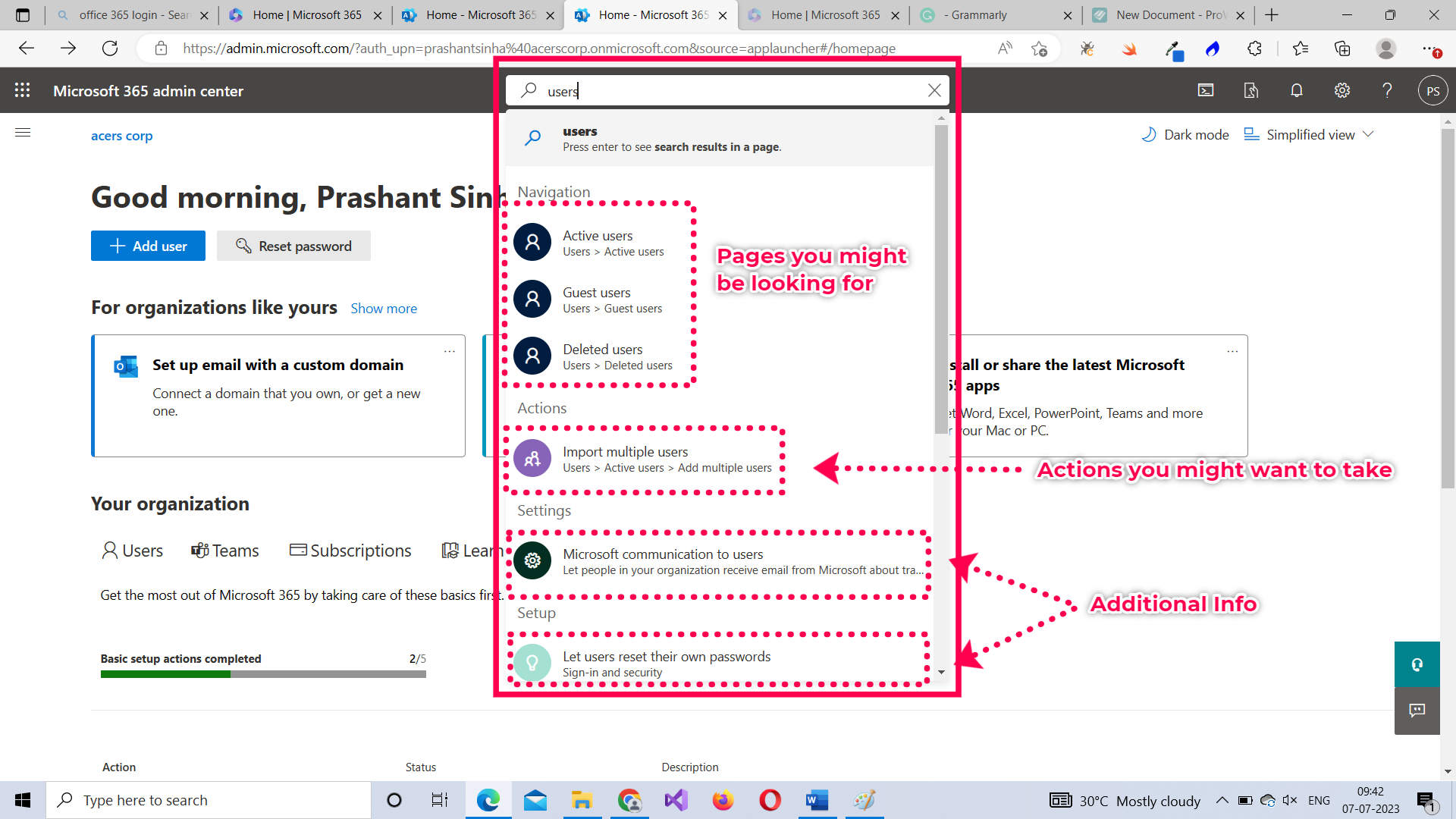Screen dimensions: 1456x819
Task: Open the headset help support button
Action: click(x=1417, y=664)
